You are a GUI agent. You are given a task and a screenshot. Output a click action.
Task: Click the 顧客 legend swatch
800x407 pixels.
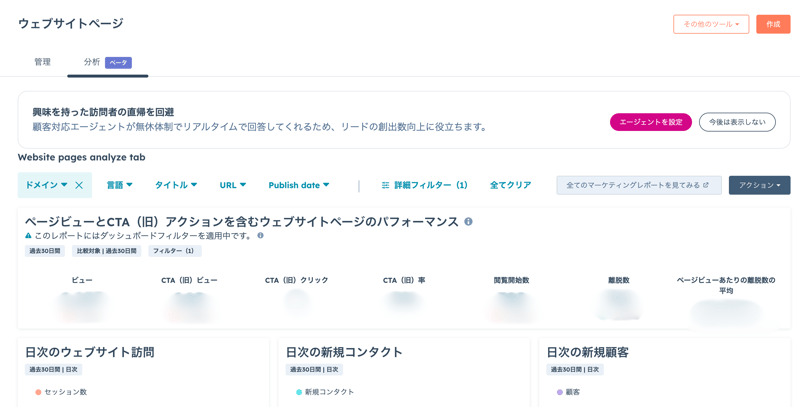[560, 392]
